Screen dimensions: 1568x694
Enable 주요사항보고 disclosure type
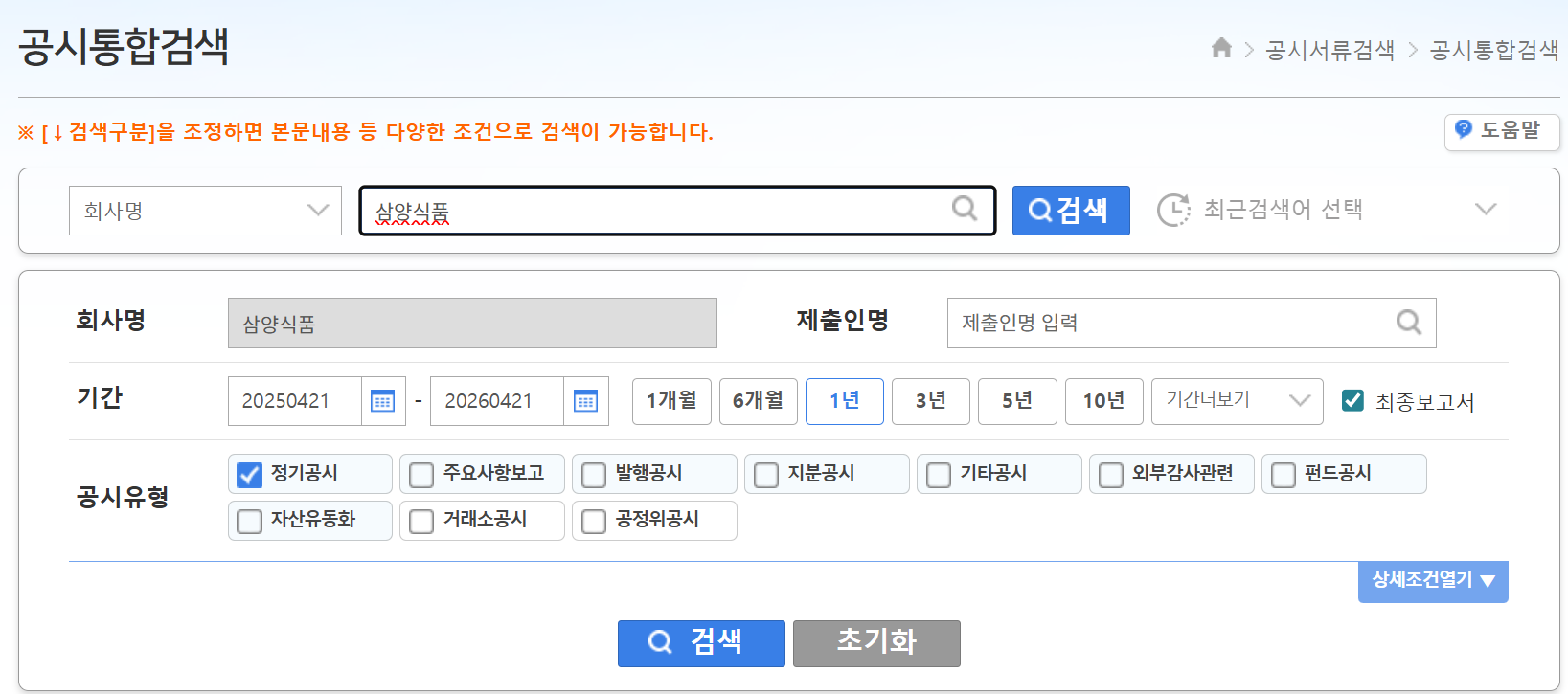pyautogui.click(x=421, y=475)
